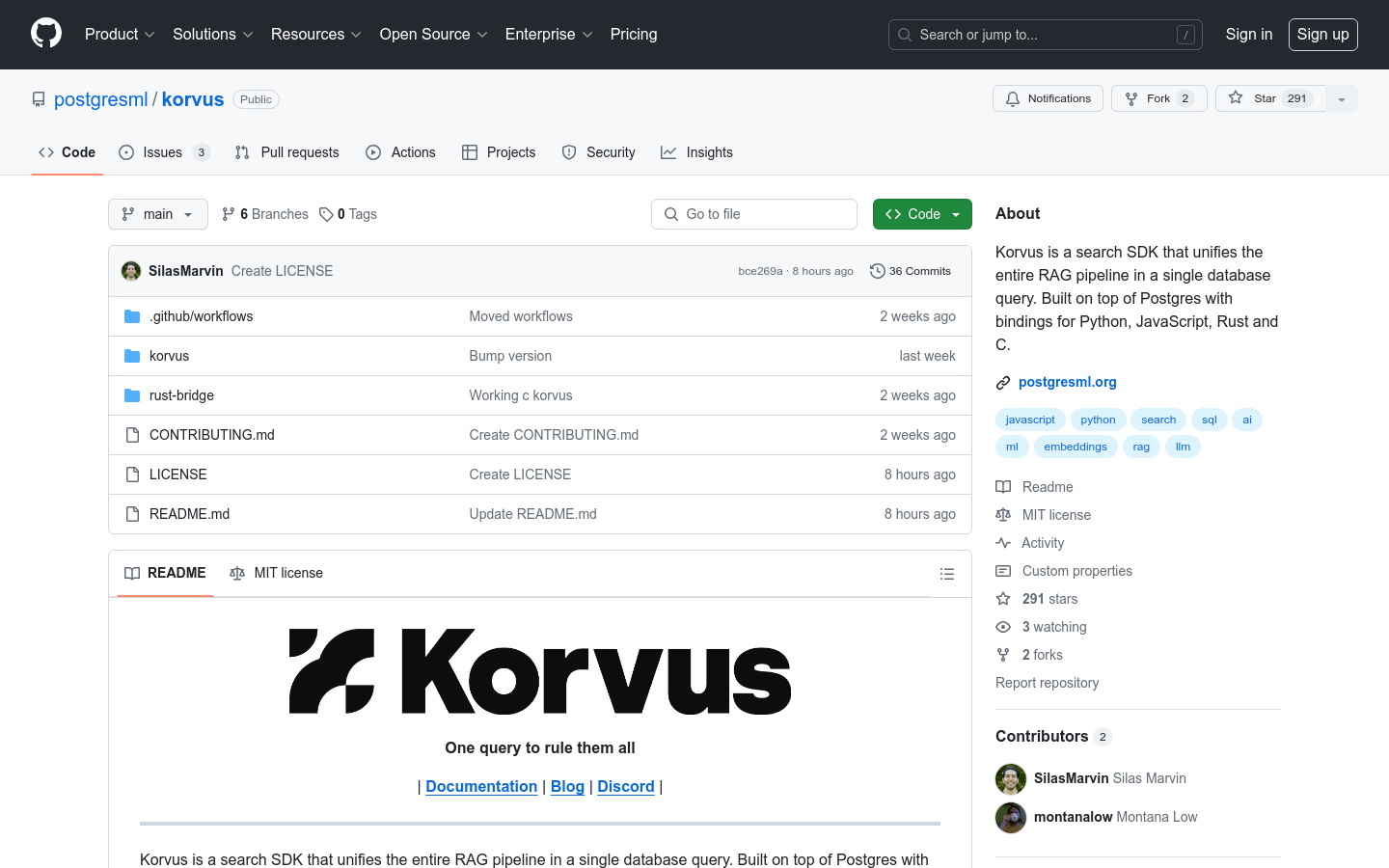The image size is (1389, 868).
Task: Click the tag icon beside 0 Tags
Action: click(x=327, y=214)
